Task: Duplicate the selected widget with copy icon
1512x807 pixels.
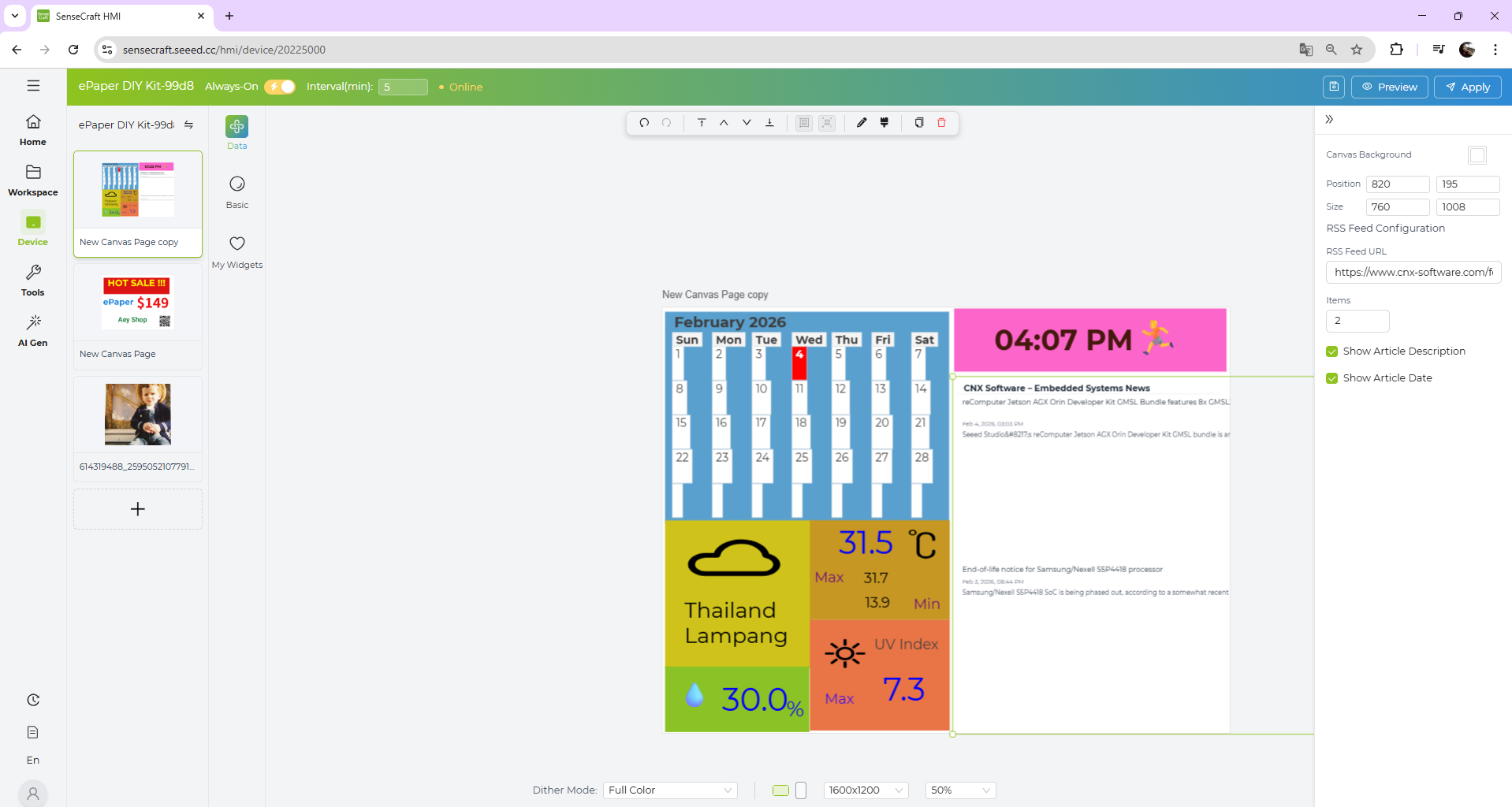Action: coord(918,123)
